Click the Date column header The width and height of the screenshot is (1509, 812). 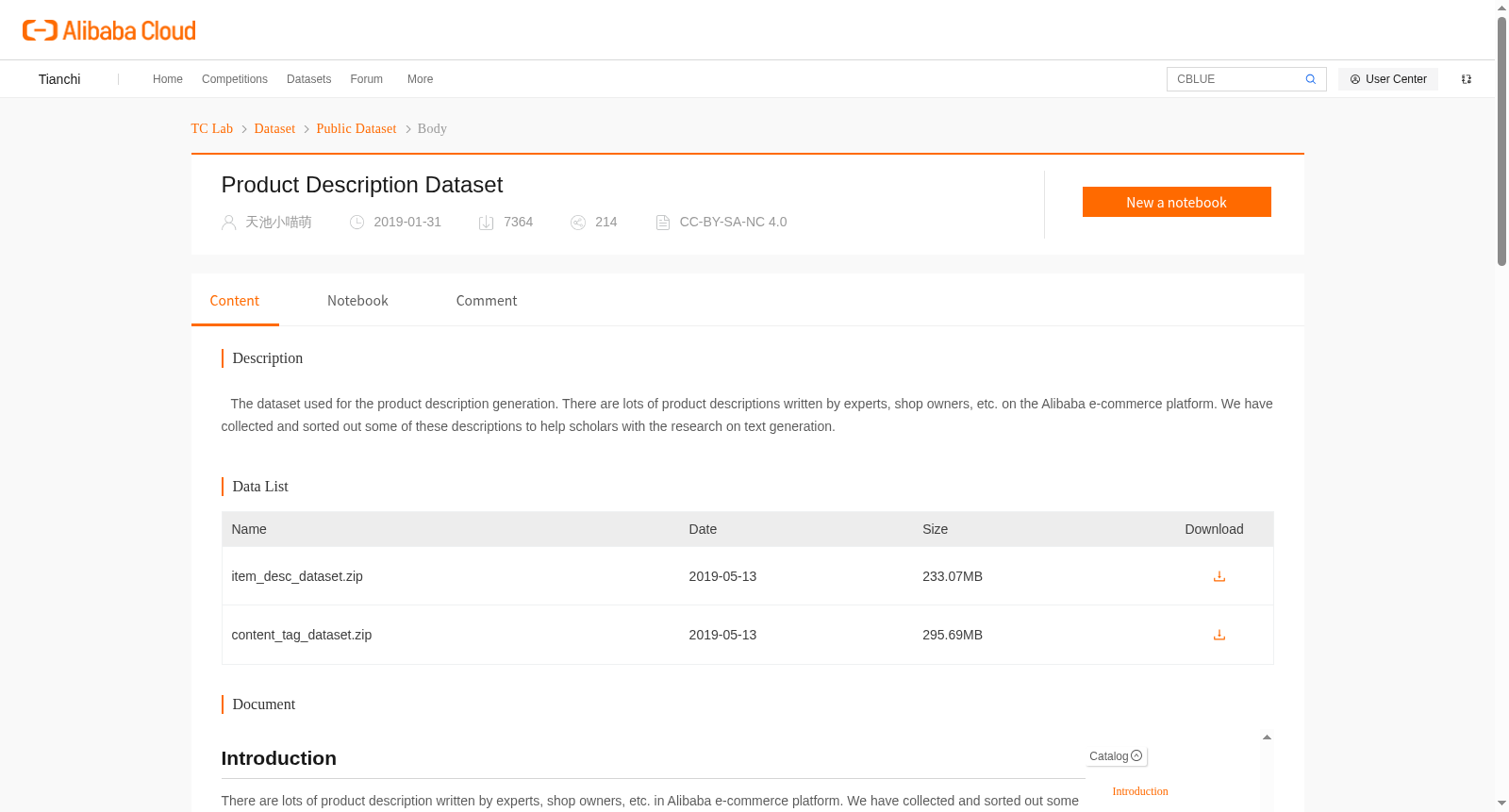[x=703, y=529]
